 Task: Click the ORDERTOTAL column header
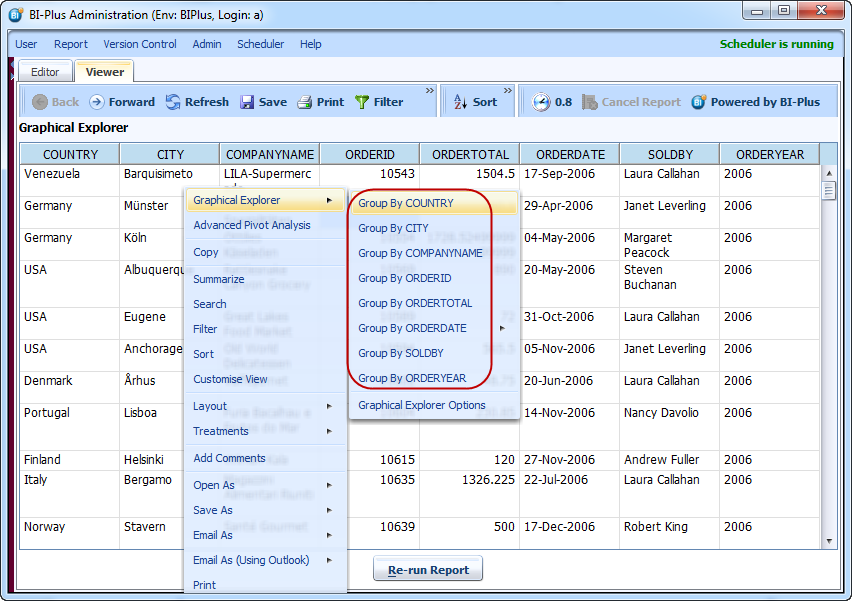point(470,154)
